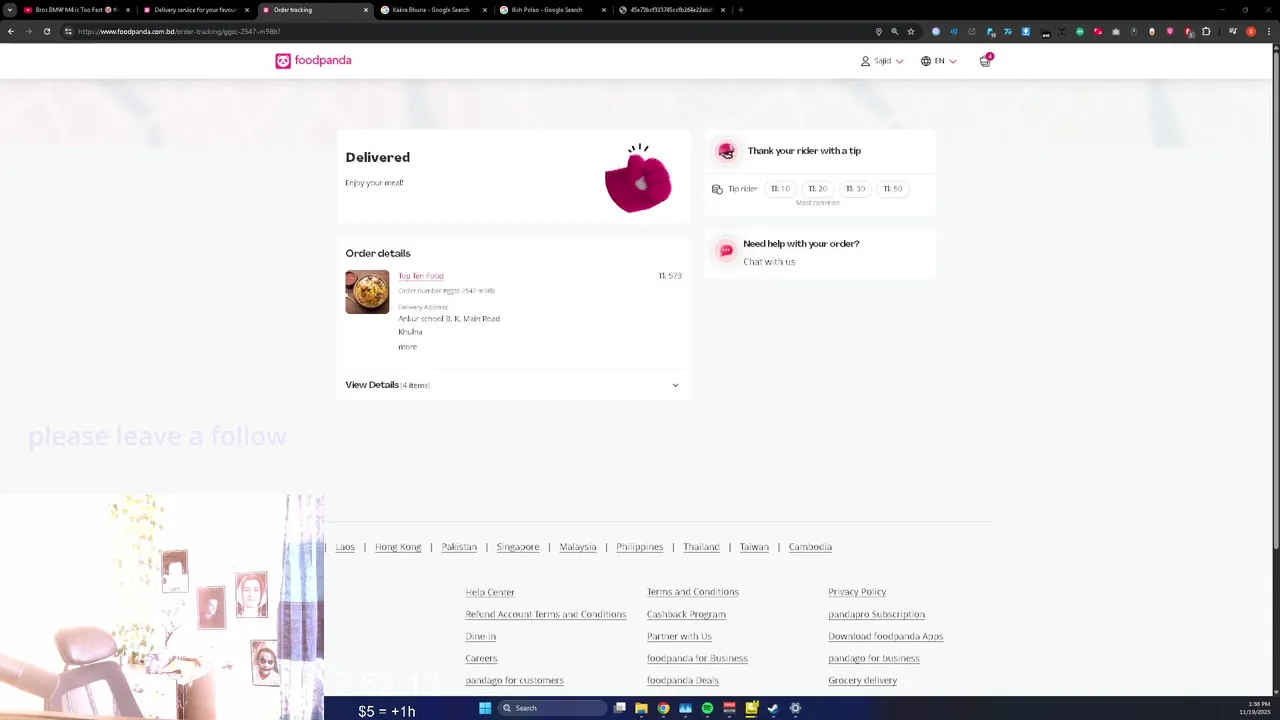Click the site information icon beside URL
This screenshot has height=720, width=1280.
68,32
